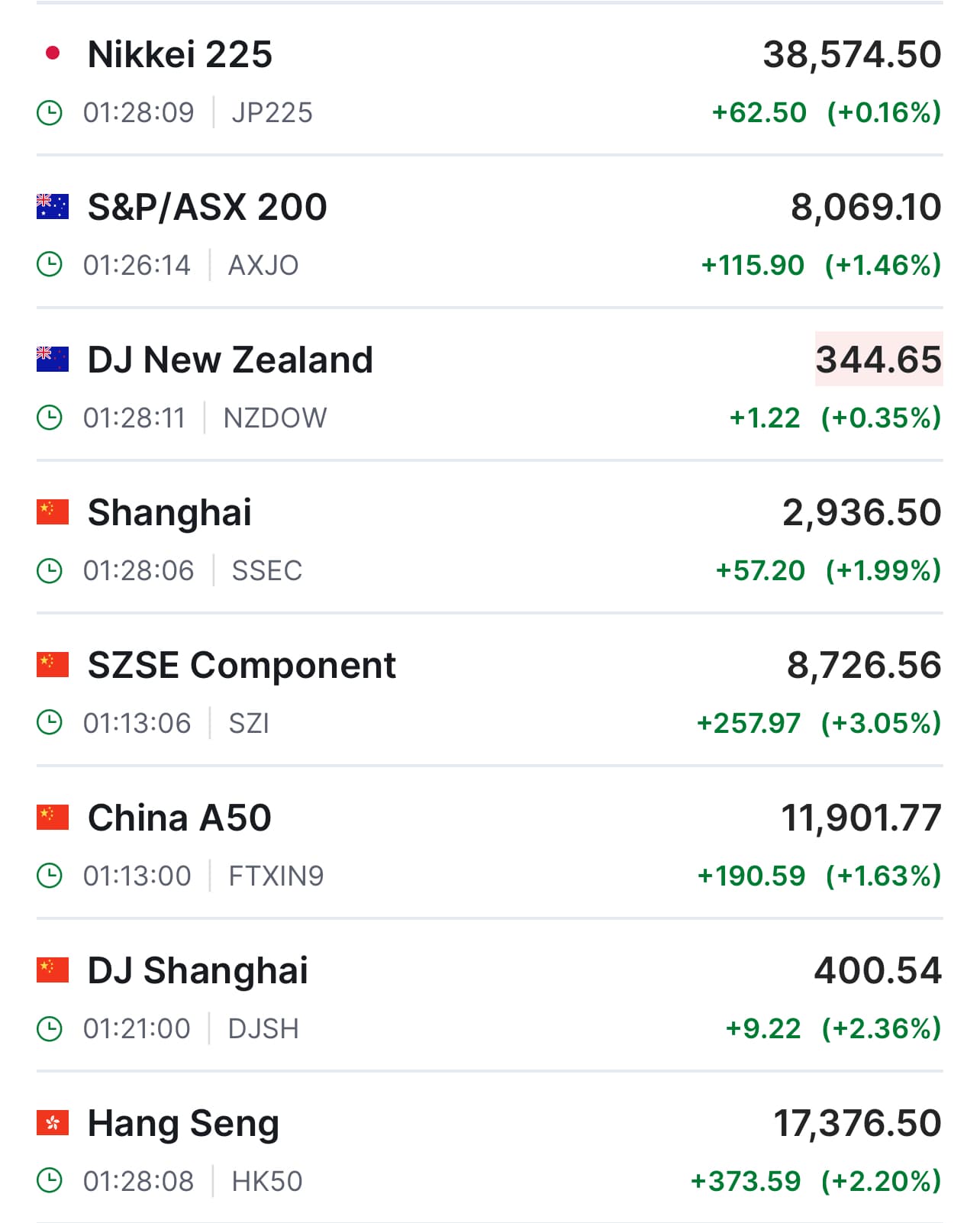Click the New Zealand flag icon

53,359
